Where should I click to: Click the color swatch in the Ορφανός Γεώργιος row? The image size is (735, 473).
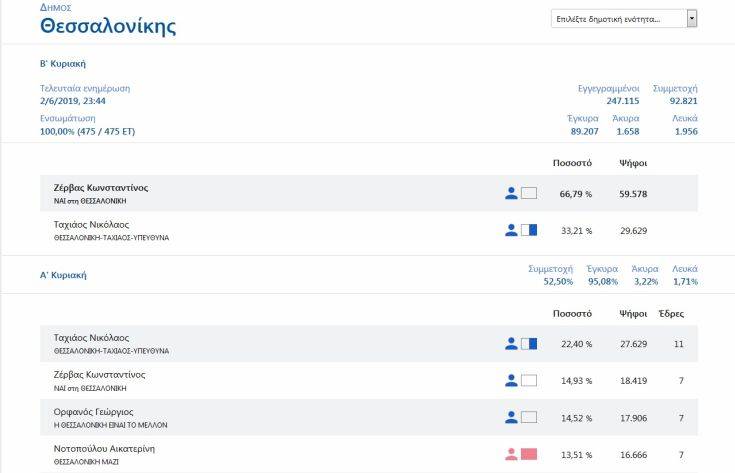pyautogui.click(x=529, y=417)
